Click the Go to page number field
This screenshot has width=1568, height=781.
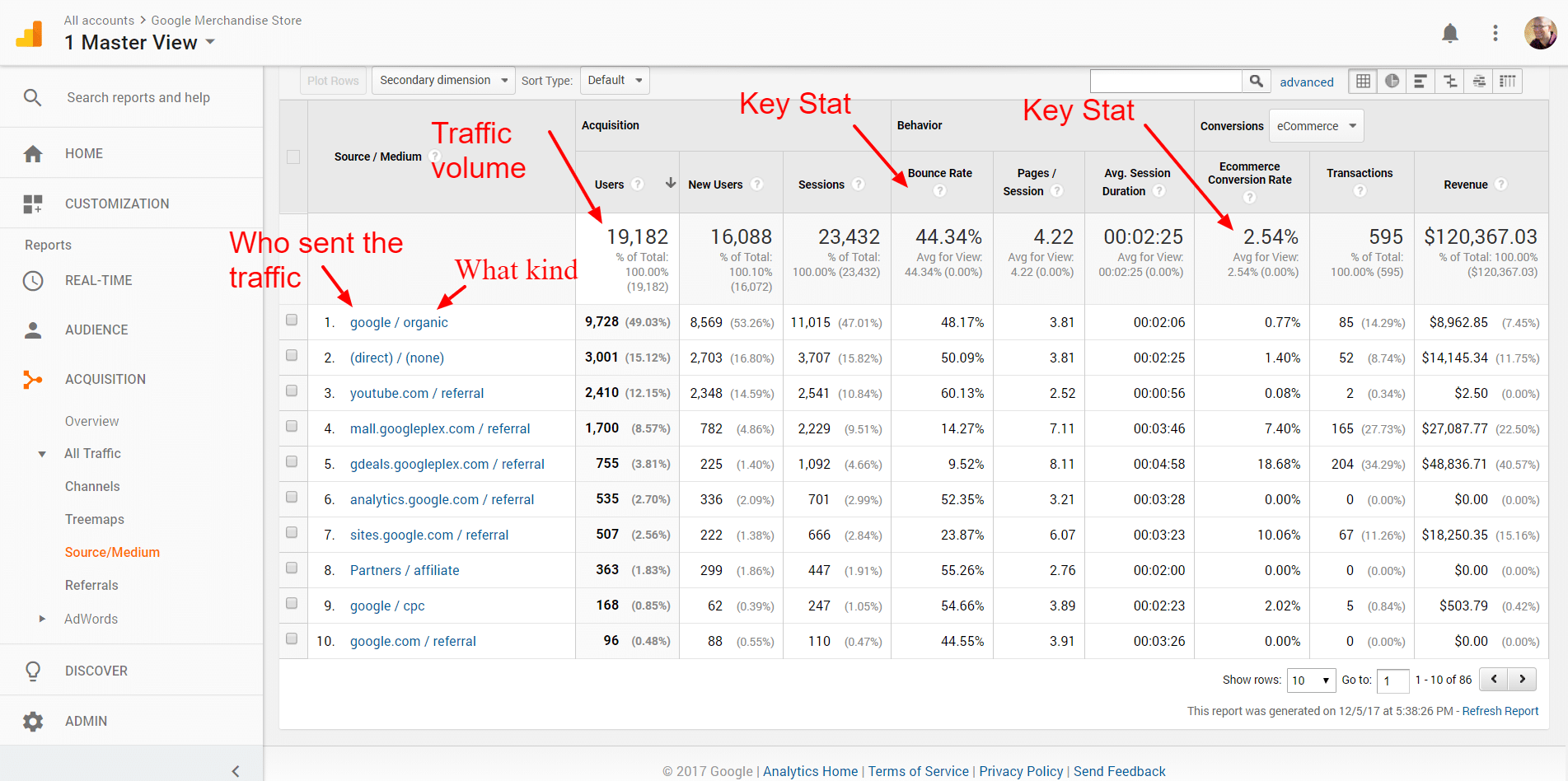1393,680
